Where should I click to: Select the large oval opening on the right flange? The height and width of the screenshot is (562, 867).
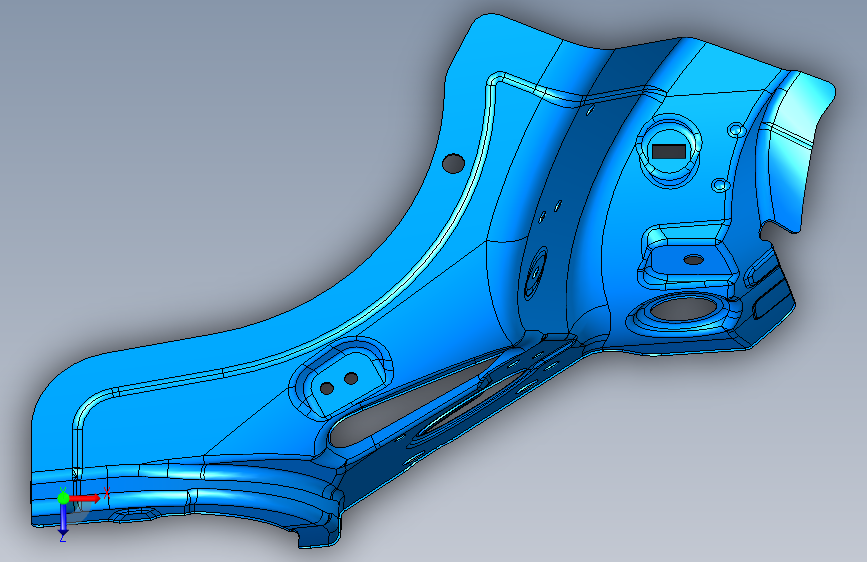point(685,308)
